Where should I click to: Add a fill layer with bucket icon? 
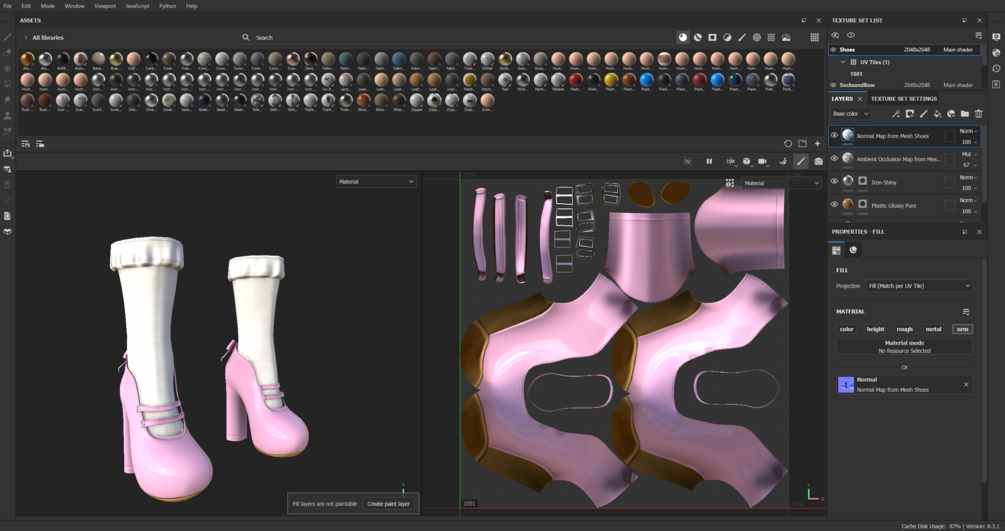click(x=937, y=114)
